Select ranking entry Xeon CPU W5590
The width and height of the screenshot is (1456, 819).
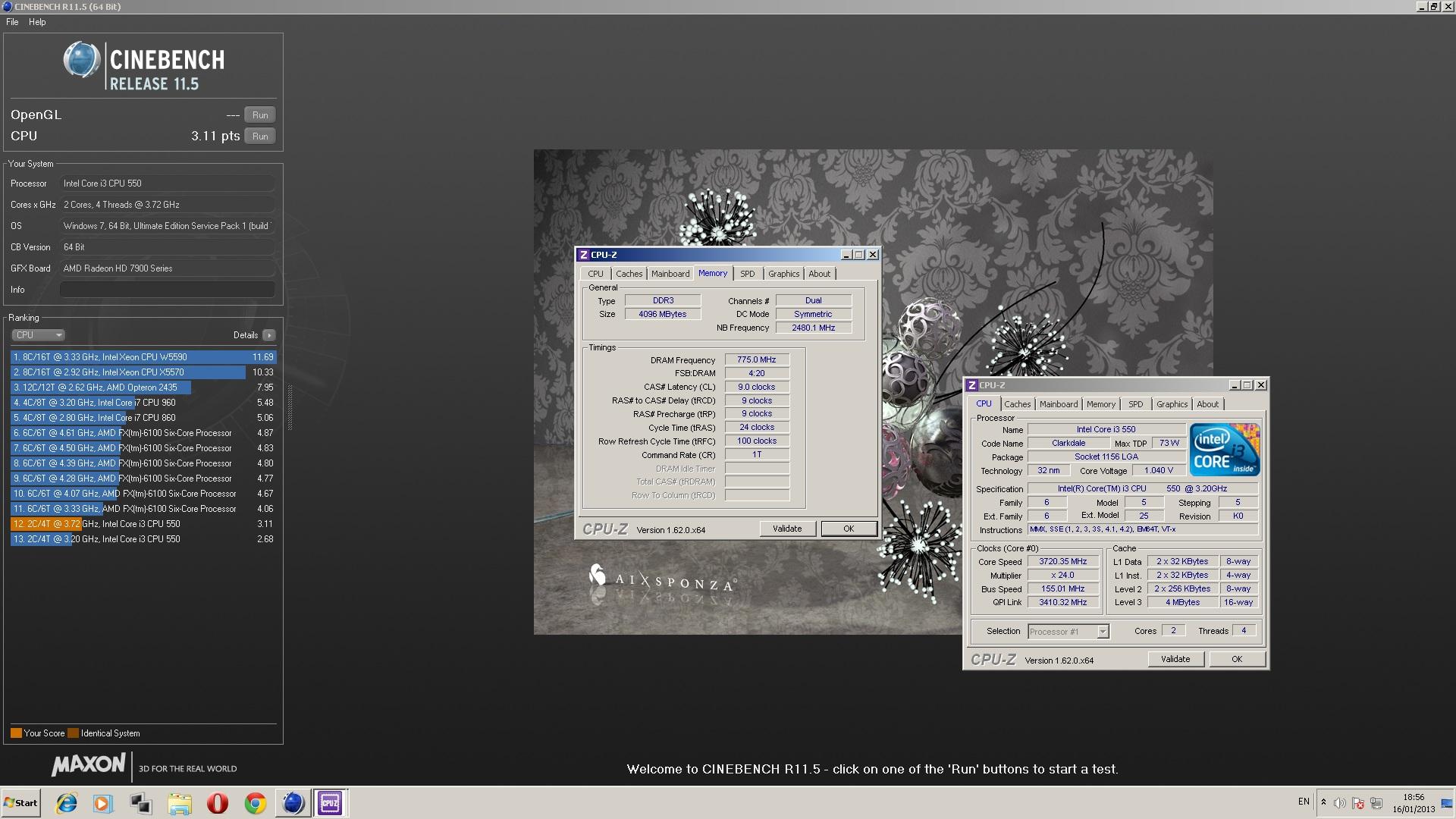[143, 357]
